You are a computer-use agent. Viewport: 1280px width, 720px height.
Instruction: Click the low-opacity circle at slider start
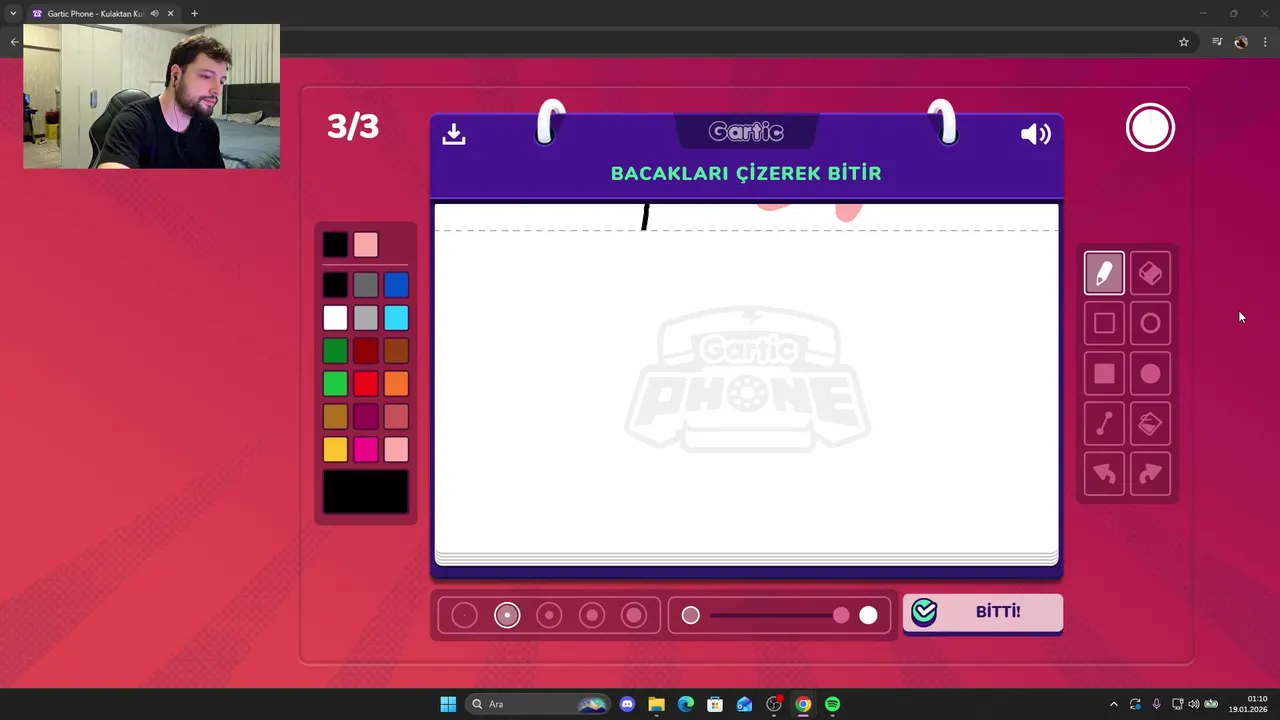[690, 615]
